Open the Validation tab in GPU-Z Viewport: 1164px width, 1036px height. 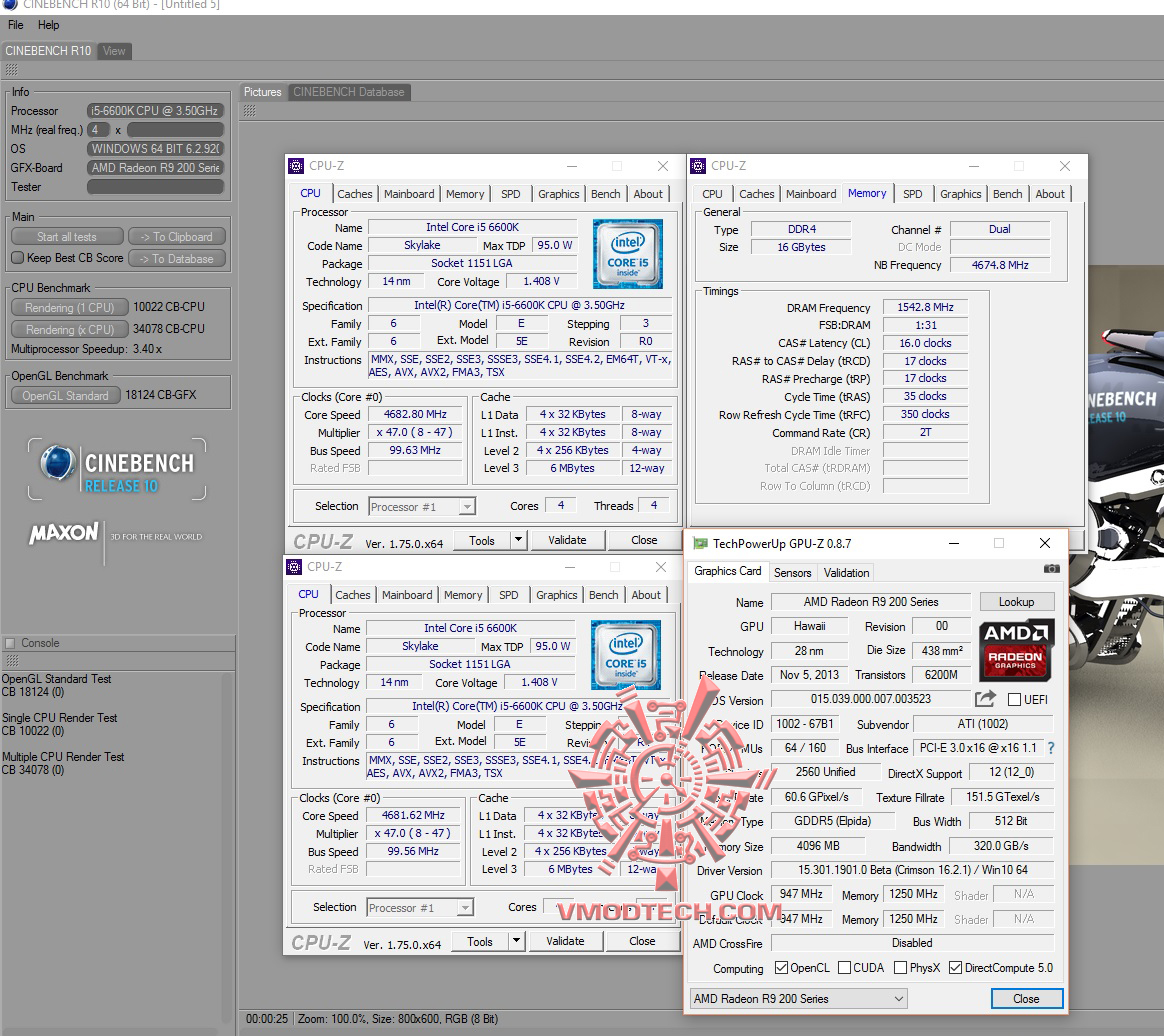846,572
